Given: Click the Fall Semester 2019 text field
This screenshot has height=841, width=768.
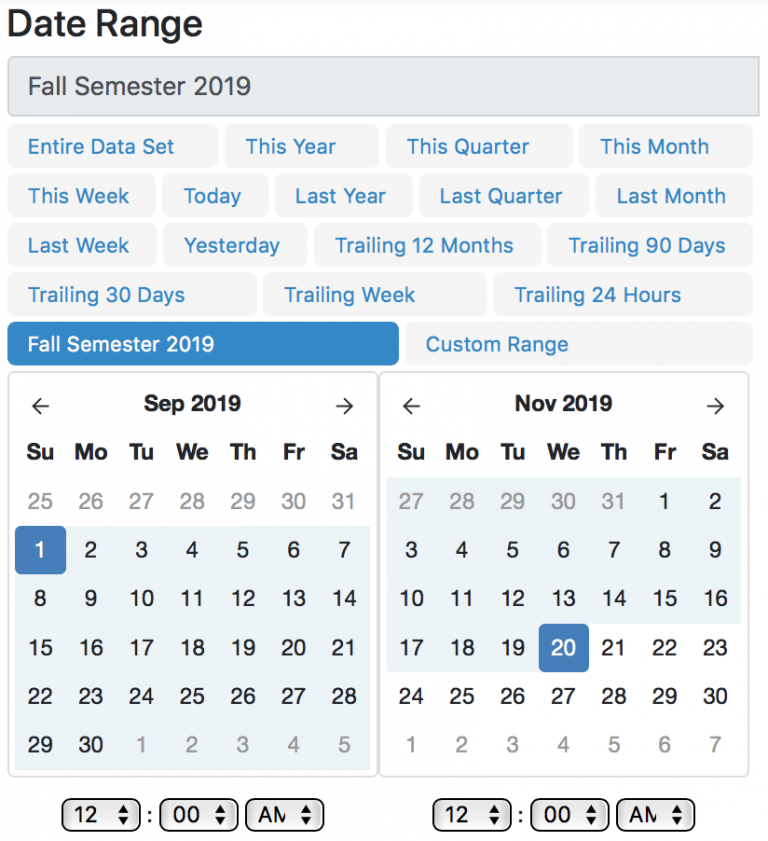Looking at the screenshot, I should (384, 86).
